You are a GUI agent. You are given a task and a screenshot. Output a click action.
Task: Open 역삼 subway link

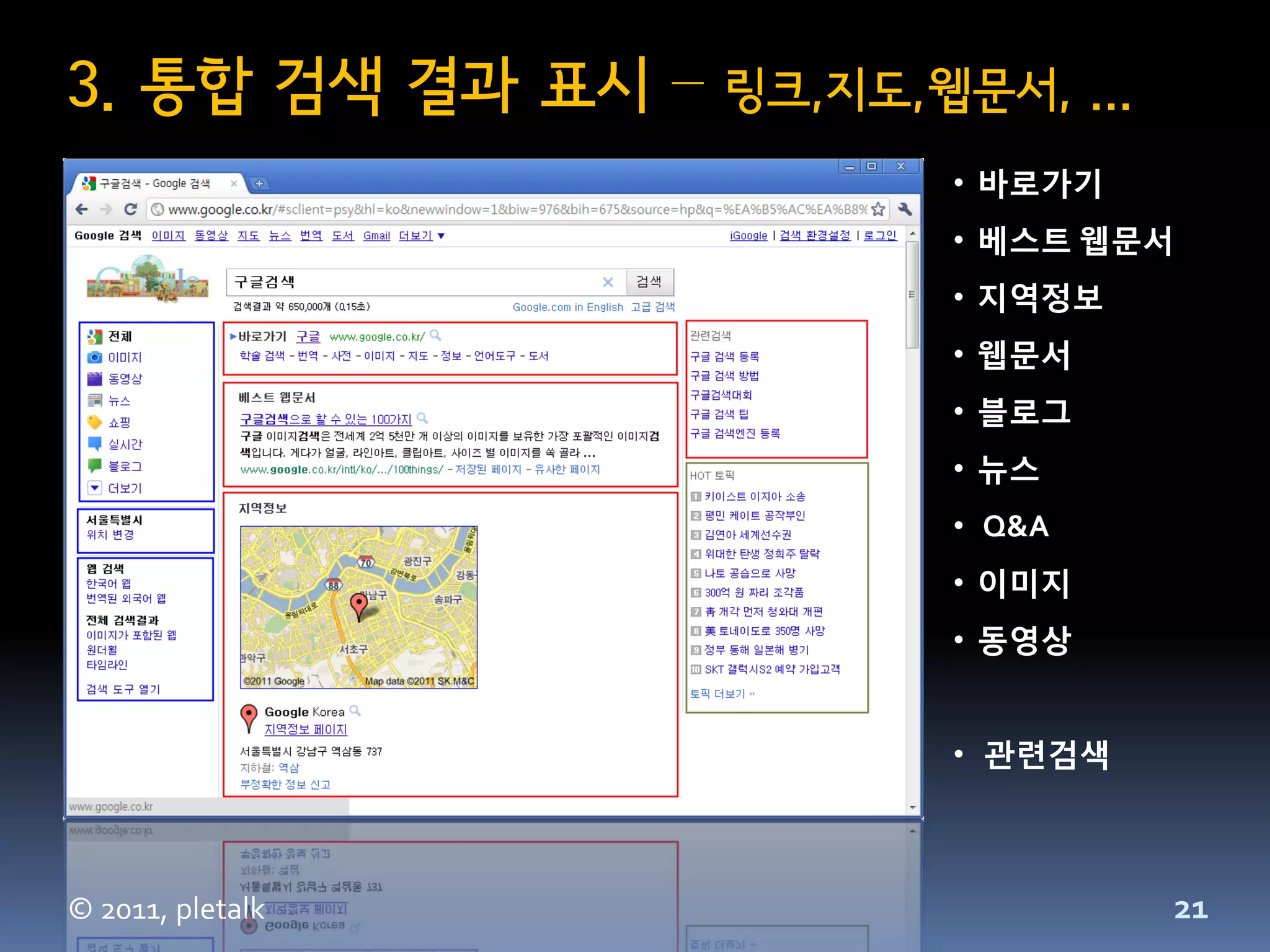pos(289,768)
